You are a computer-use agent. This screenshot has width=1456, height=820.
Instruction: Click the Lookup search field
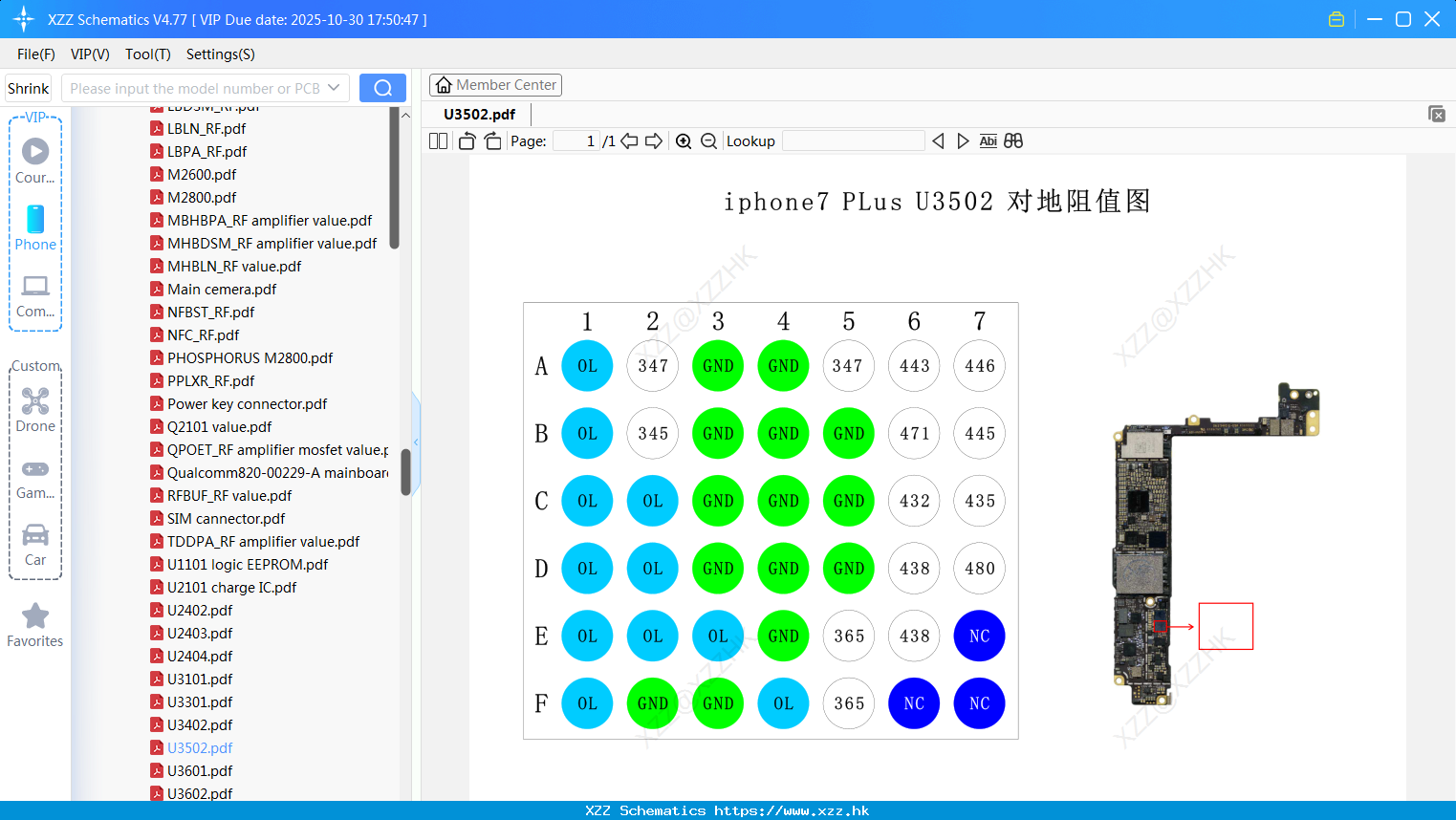[x=854, y=141]
